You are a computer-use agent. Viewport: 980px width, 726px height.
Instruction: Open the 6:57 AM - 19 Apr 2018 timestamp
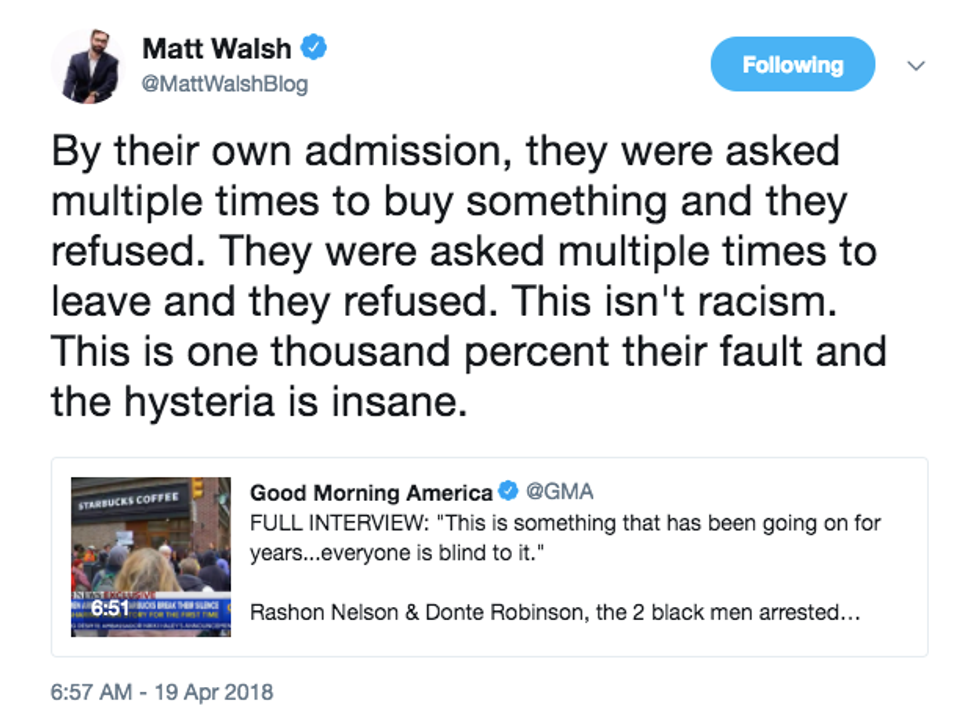161,692
